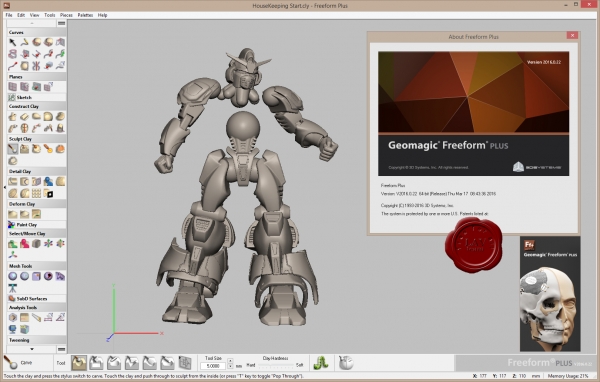Screen dimensions: 600x382
Task: Click the palette options button at top
Action: [x=61, y=23]
